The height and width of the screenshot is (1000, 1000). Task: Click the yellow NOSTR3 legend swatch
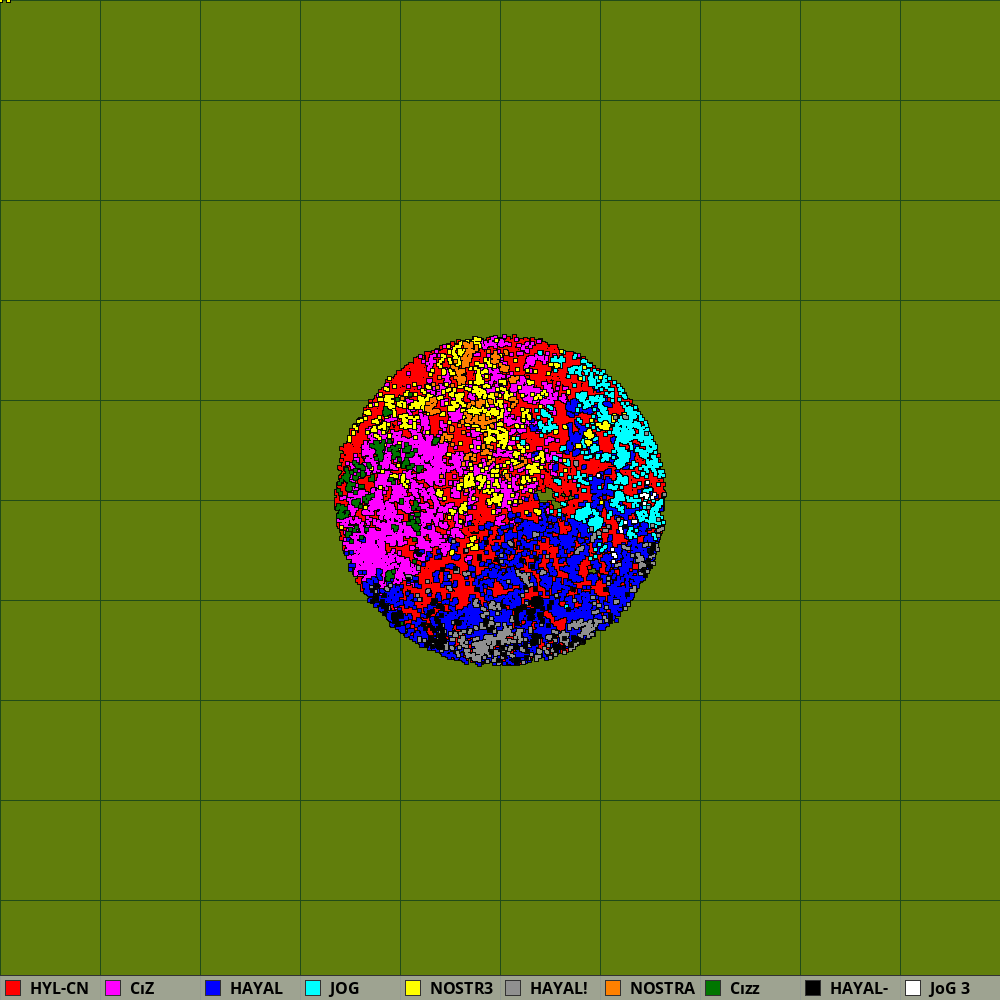413,988
